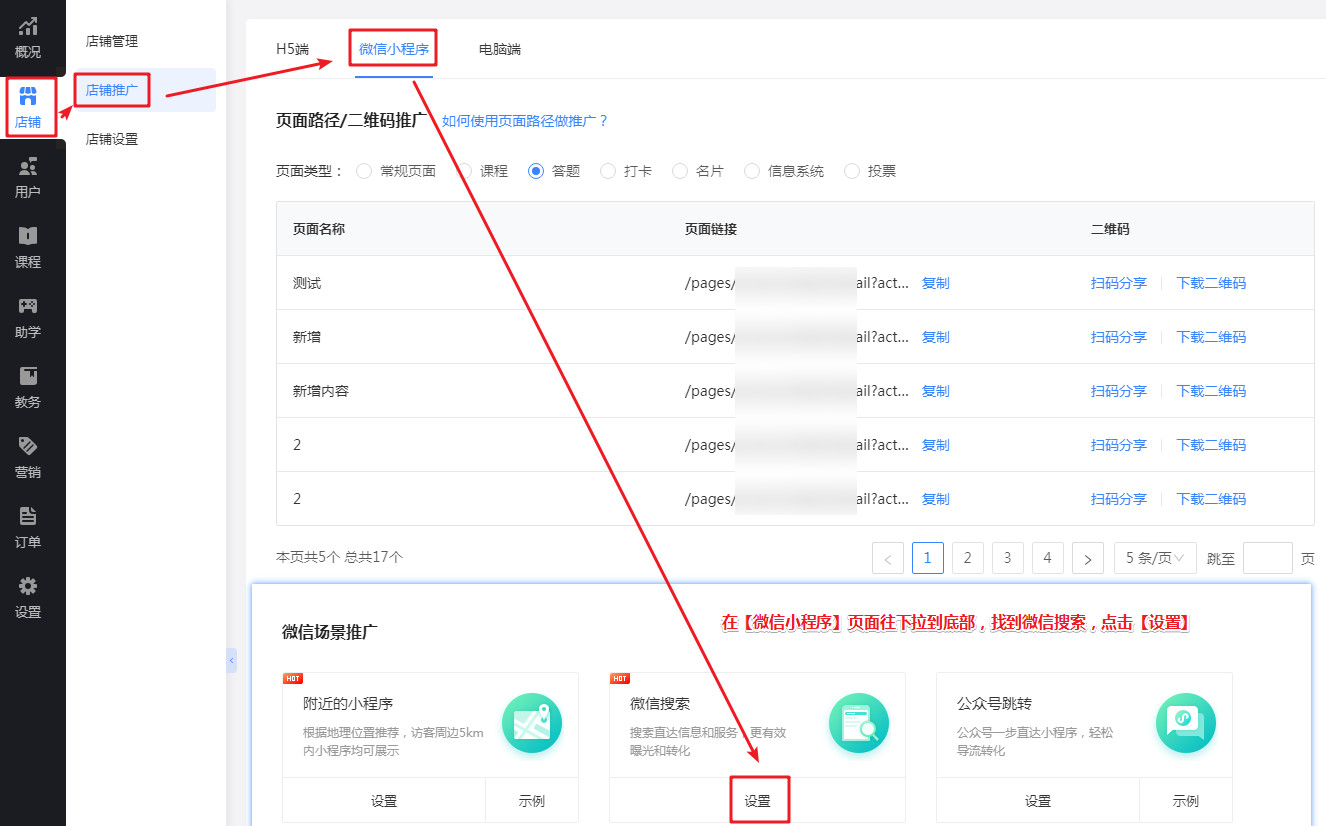The width and height of the screenshot is (1326, 826).
Task: Select the 答题 page type radio
Action: coord(536,171)
